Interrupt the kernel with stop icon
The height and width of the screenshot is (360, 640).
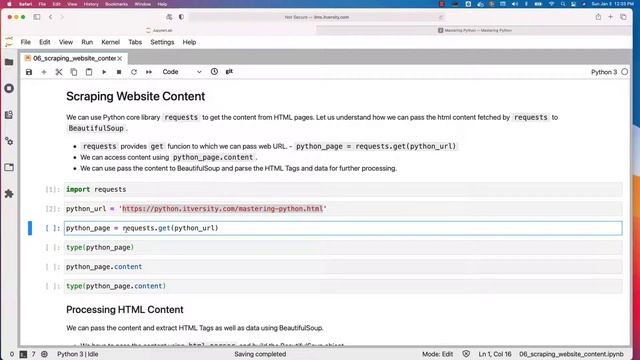pyautogui.click(x=119, y=72)
